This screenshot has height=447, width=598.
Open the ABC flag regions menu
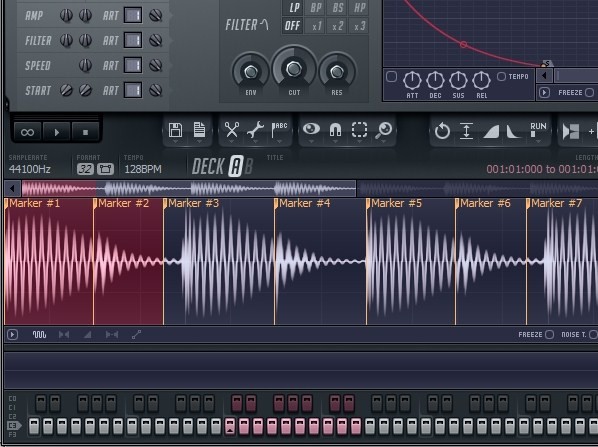tap(279, 130)
